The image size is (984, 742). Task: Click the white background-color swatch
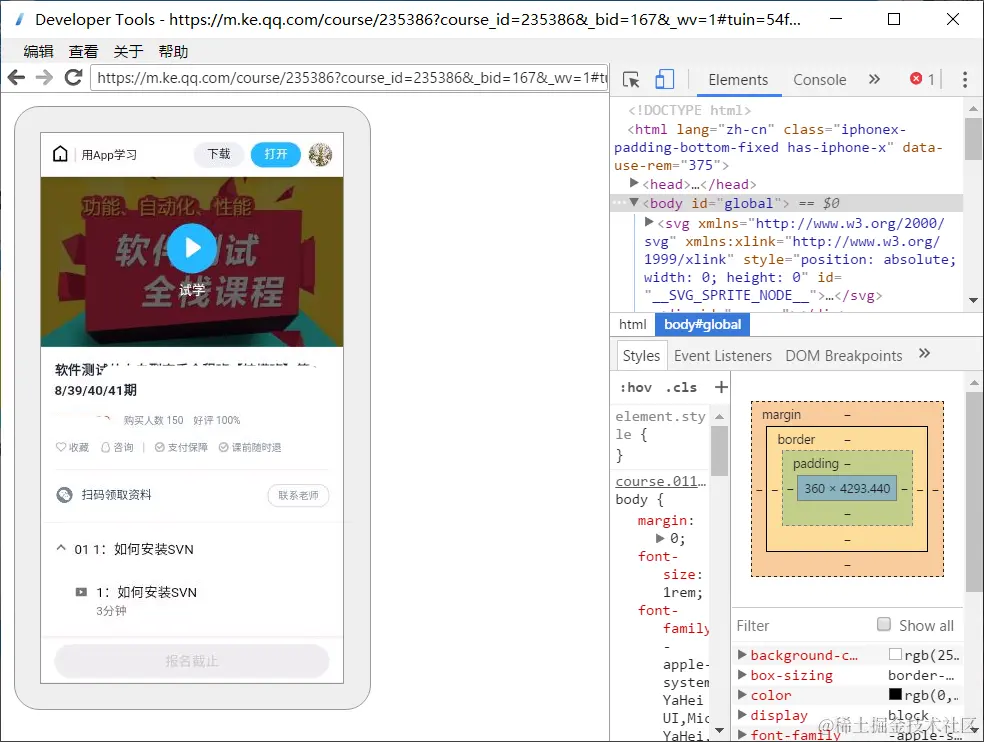pyautogui.click(x=896, y=654)
